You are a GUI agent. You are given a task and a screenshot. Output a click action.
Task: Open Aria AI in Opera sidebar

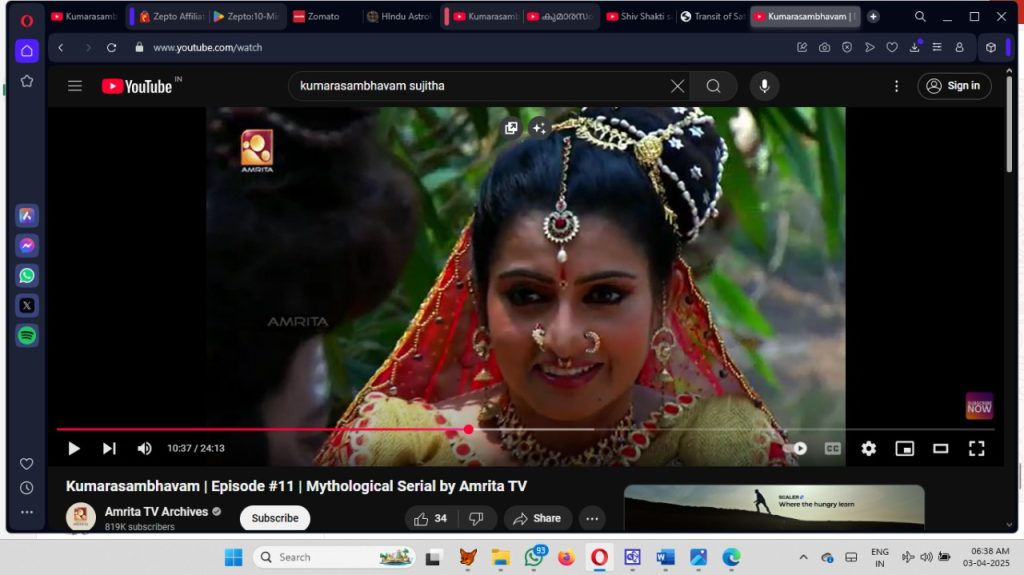click(27, 216)
